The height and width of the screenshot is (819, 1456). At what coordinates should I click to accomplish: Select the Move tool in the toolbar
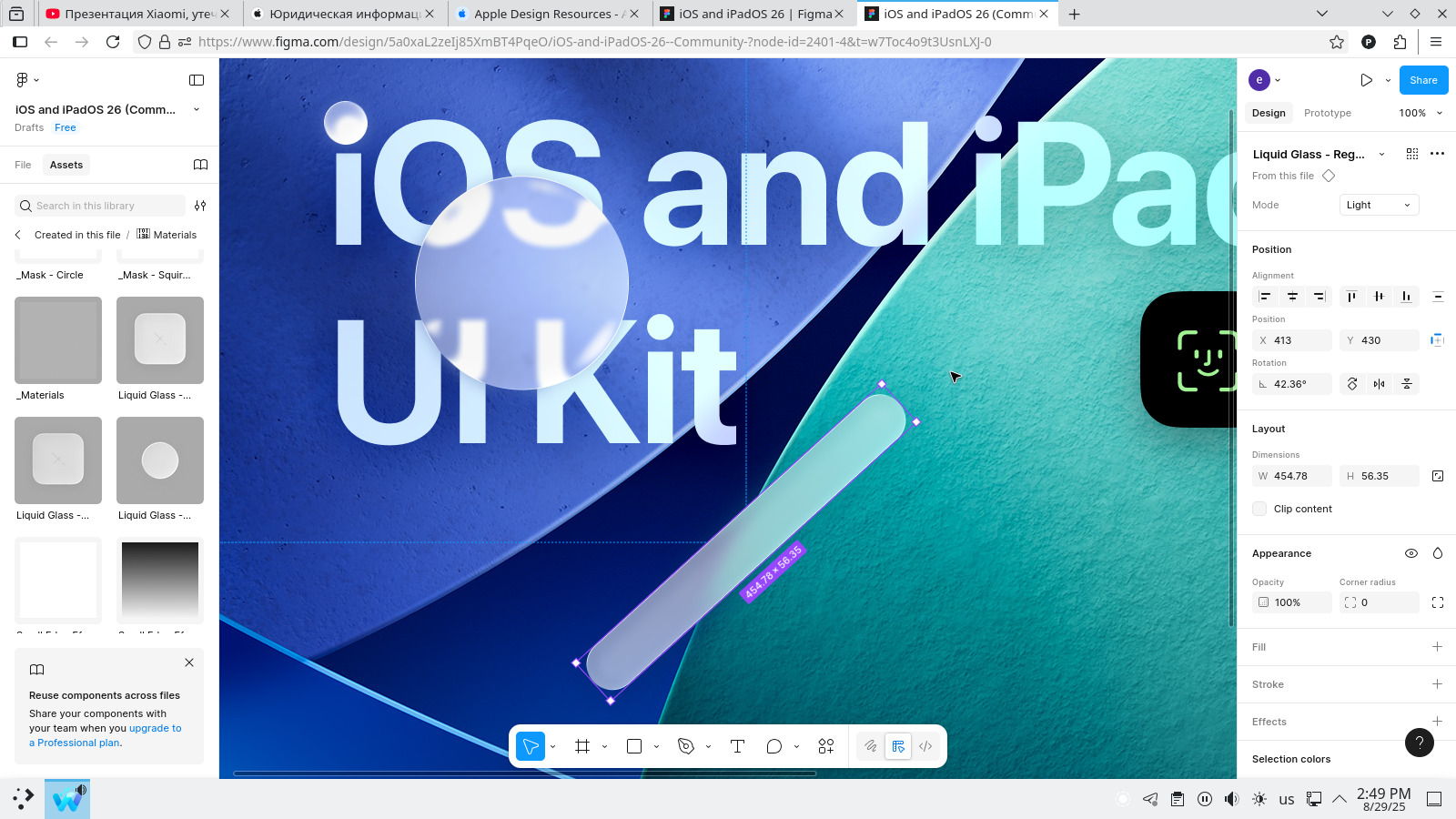click(x=531, y=746)
